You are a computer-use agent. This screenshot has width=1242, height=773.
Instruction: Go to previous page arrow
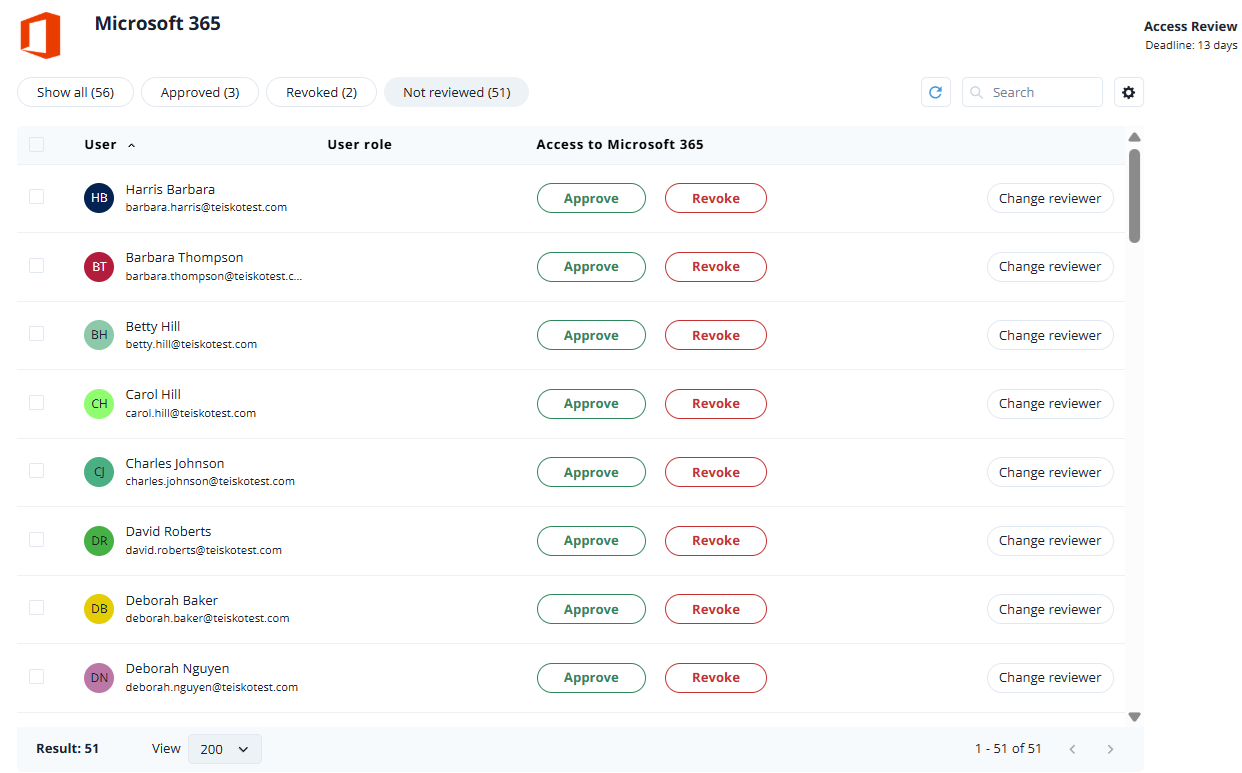(x=1072, y=749)
